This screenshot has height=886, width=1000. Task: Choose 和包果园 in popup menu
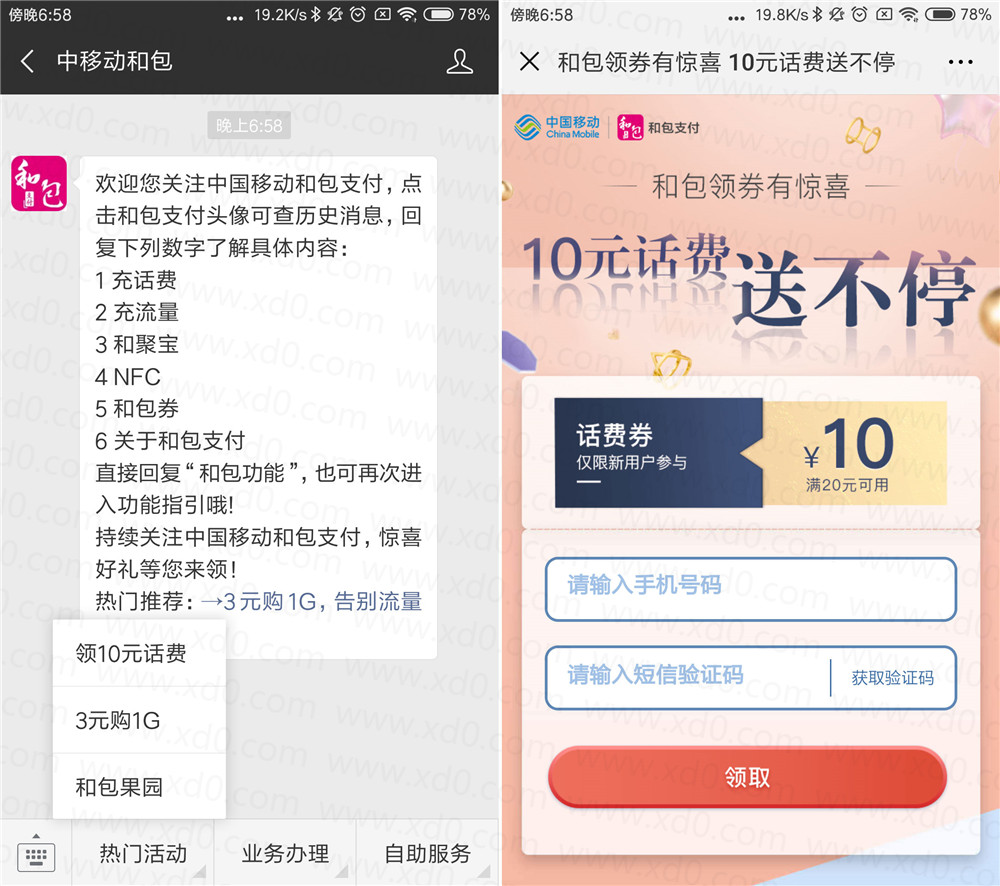click(139, 786)
